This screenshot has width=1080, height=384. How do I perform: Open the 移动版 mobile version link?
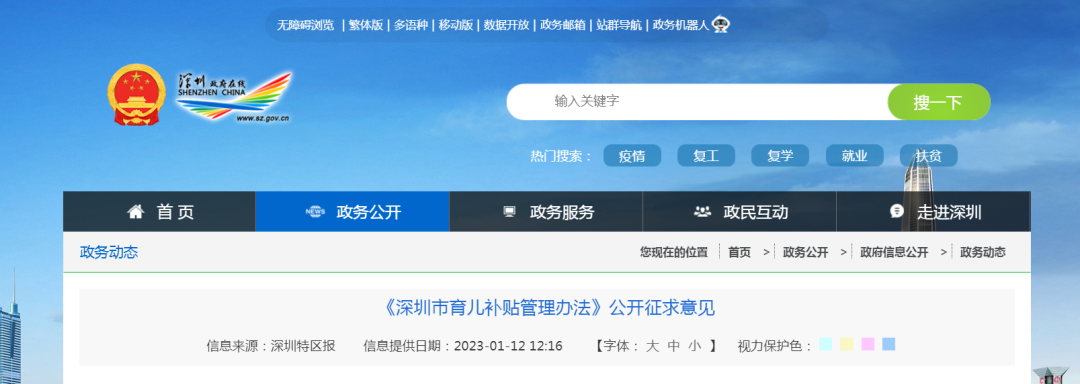point(455,25)
